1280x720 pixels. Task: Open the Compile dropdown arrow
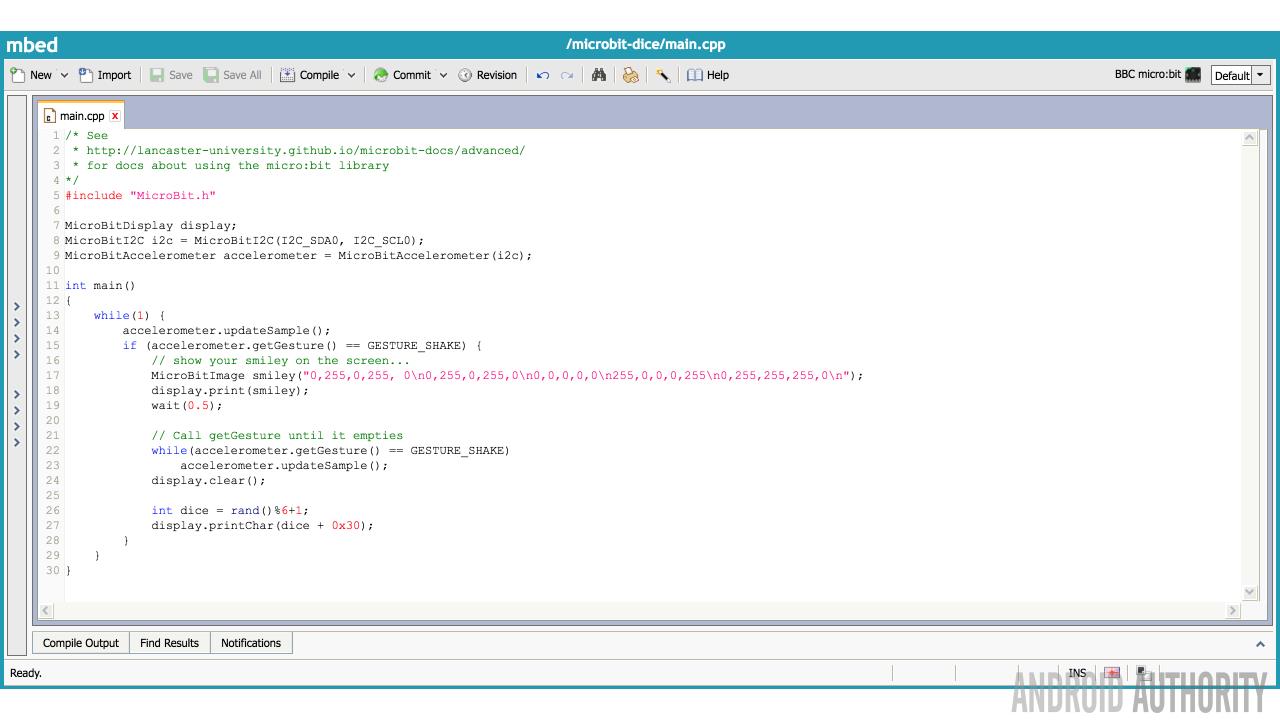coord(351,75)
